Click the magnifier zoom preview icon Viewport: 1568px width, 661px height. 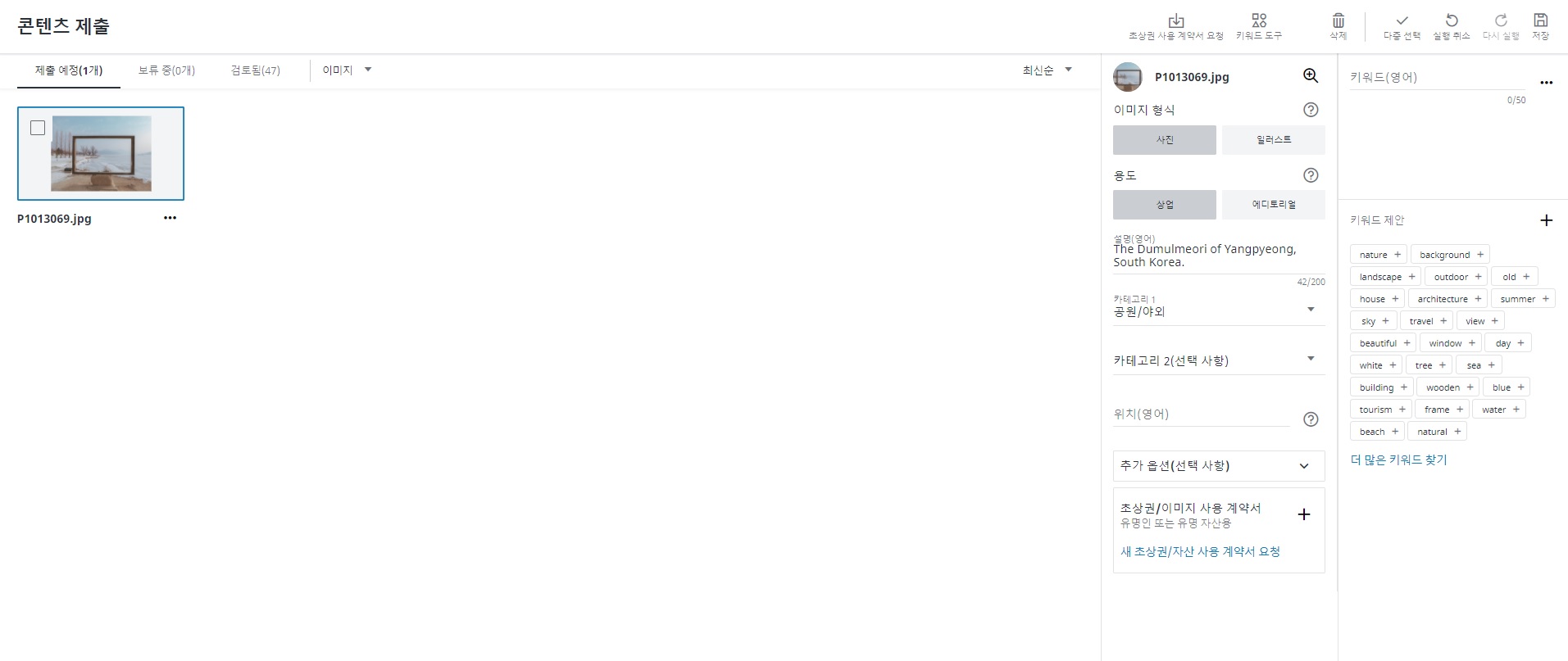click(x=1311, y=76)
